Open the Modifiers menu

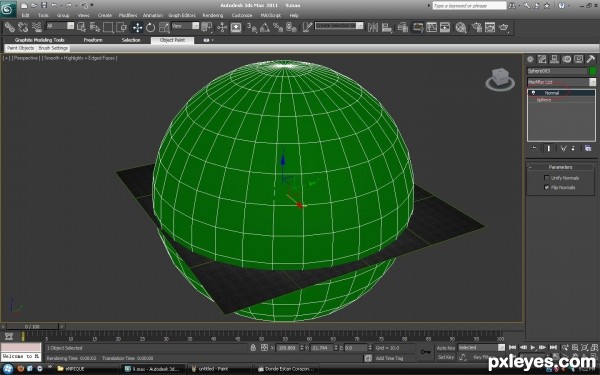[x=128, y=15]
